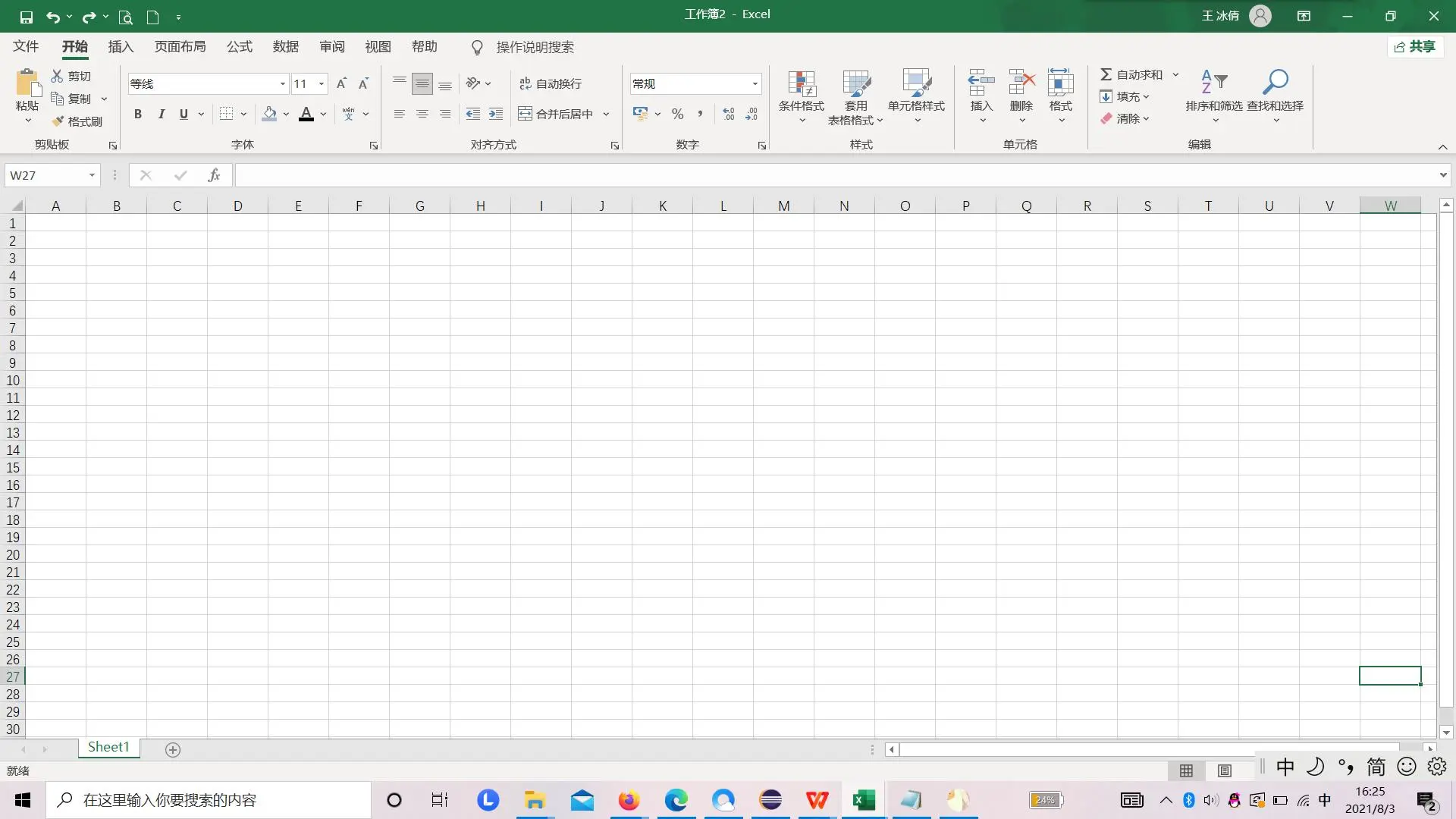Toggle italic formatting
This screenshot has height=819, width=1456.
pos(161,114)
